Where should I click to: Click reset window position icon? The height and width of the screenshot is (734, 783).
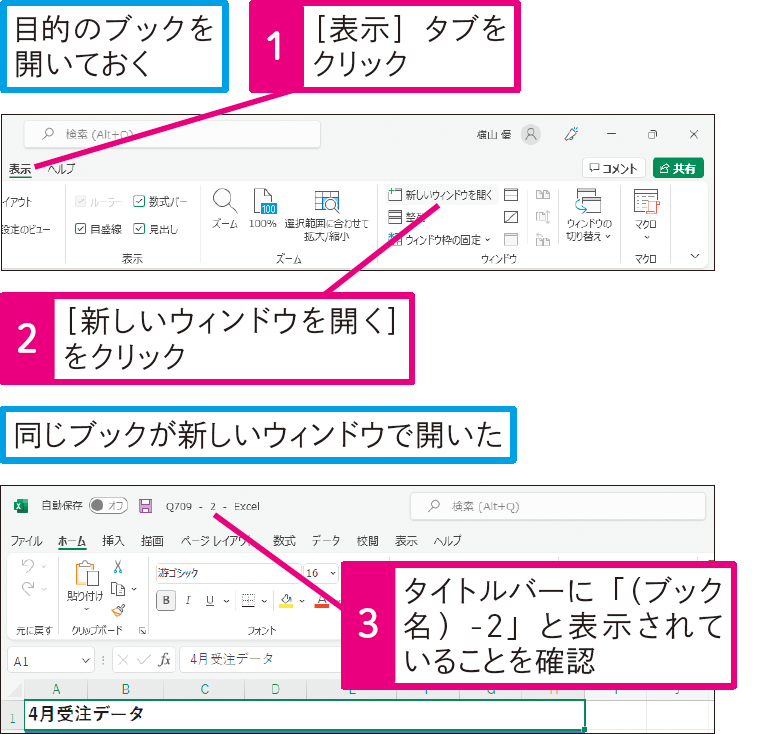[x=543, y=240]
